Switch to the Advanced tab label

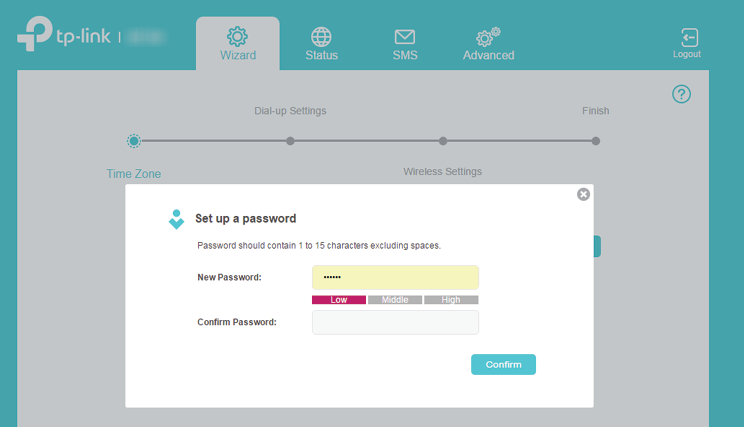pos(488,55)
